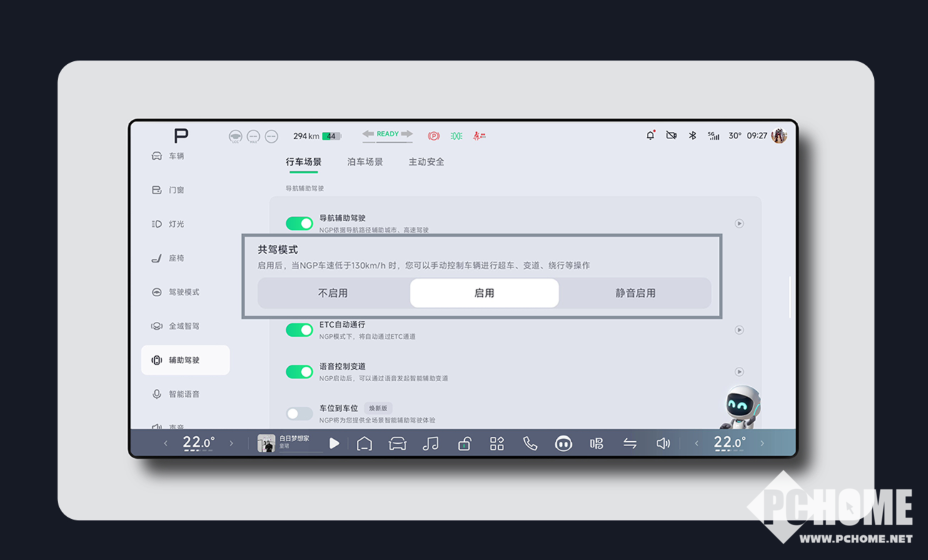Open the notification bell icon
Viewport: 928px width, 560px height.
pyautogui.click(x=650, y=135)
